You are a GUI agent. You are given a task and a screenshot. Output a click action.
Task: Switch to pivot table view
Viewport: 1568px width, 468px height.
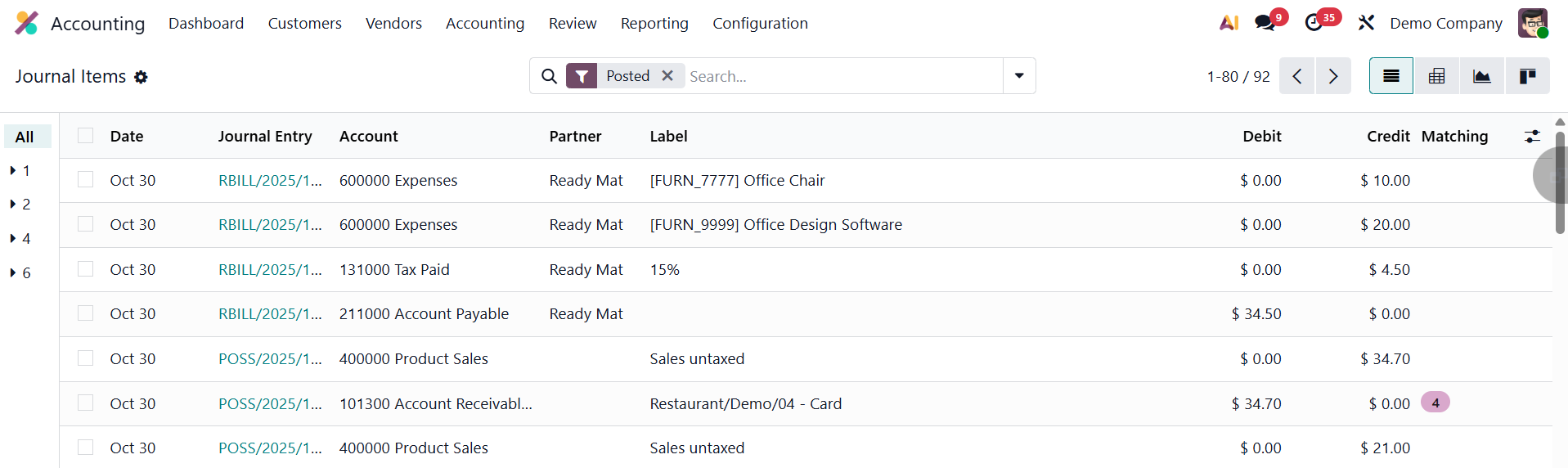(x=1436, y=76)
